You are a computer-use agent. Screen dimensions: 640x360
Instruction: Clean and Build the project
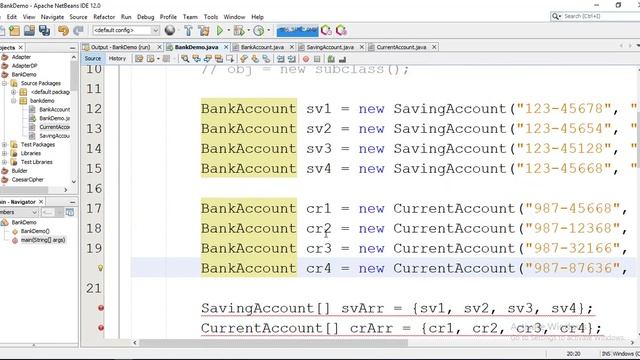tap(204, 31)
